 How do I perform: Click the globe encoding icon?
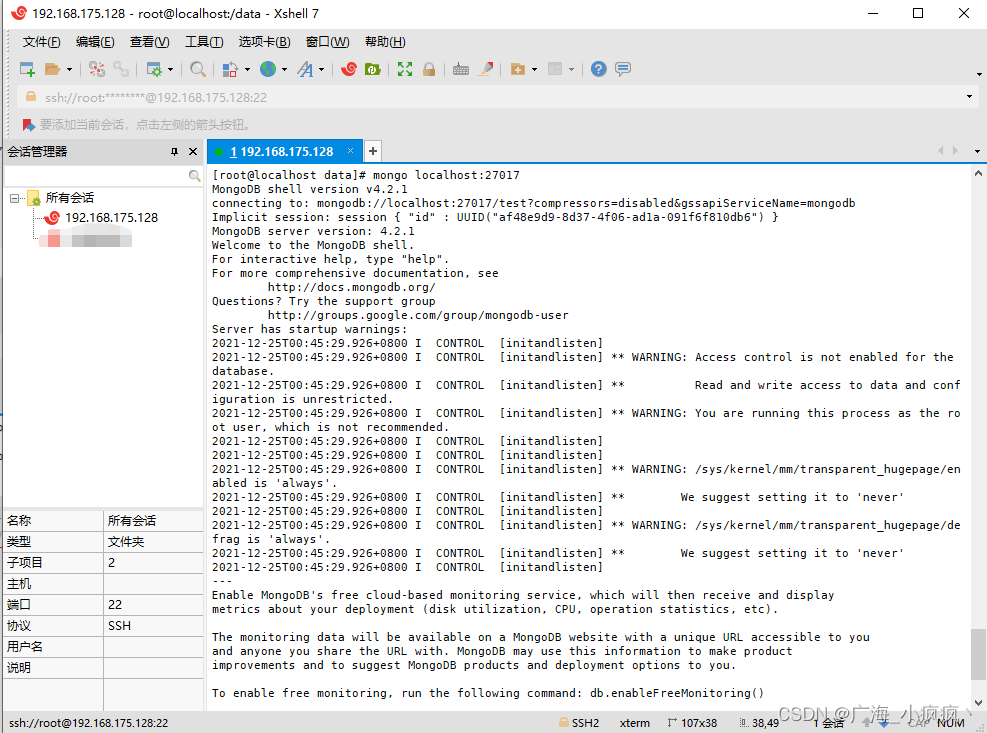point(268,69)
